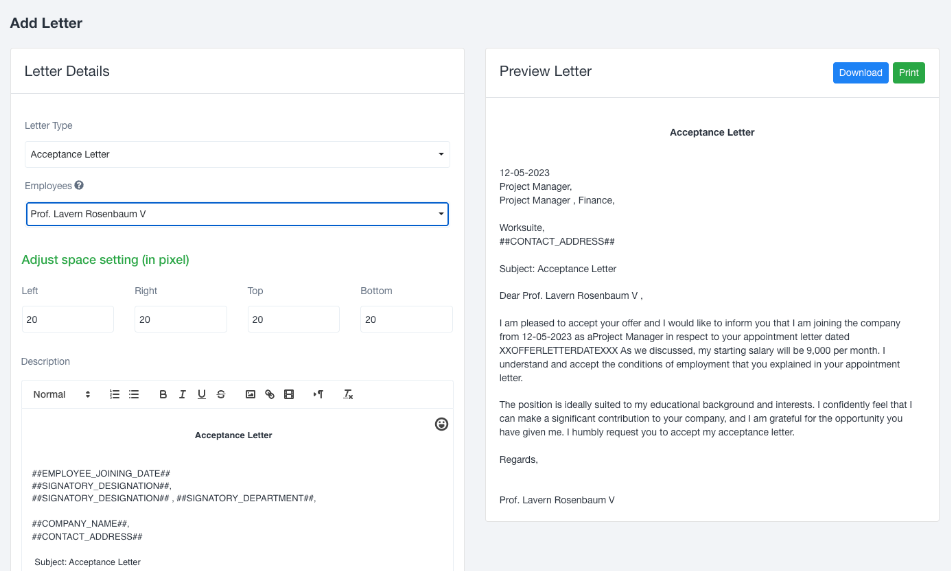Viewport: 951px width, 571px height.
Task: Toggle strikethrough text formatting
Action: pyautogui.click(x=221, y=395)
